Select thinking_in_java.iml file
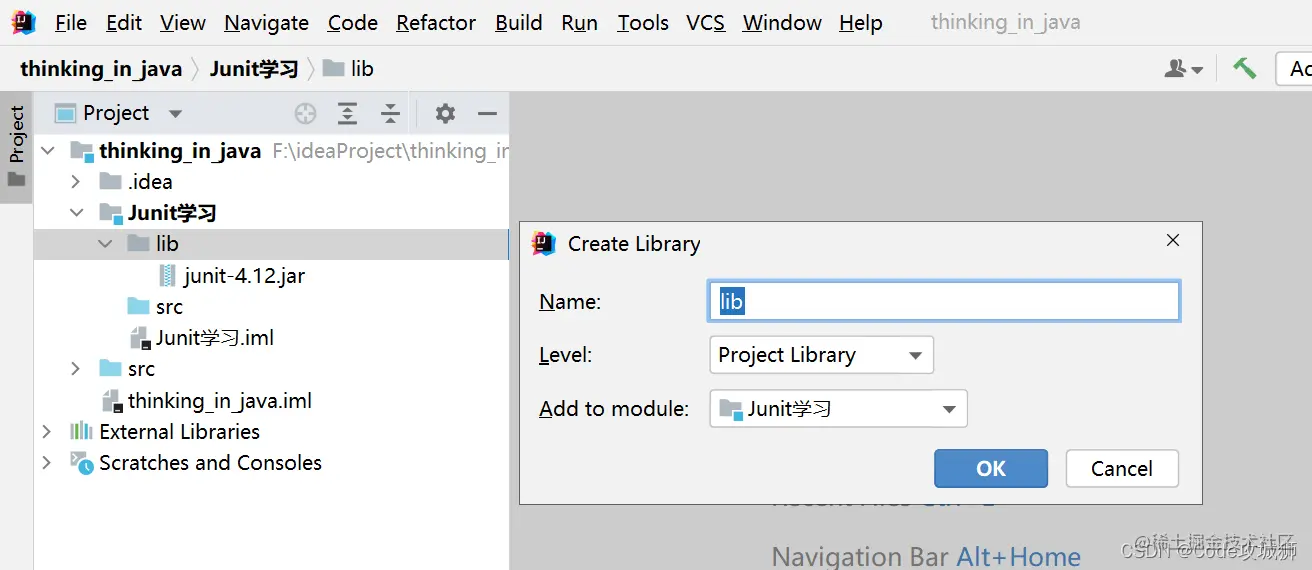This screenshot has width=1312, height=570. [x=220, y=401]
